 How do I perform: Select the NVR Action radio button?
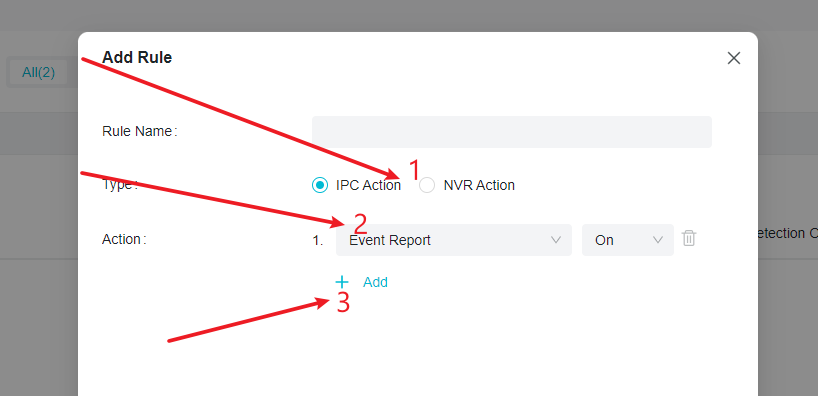pos(427,185)
